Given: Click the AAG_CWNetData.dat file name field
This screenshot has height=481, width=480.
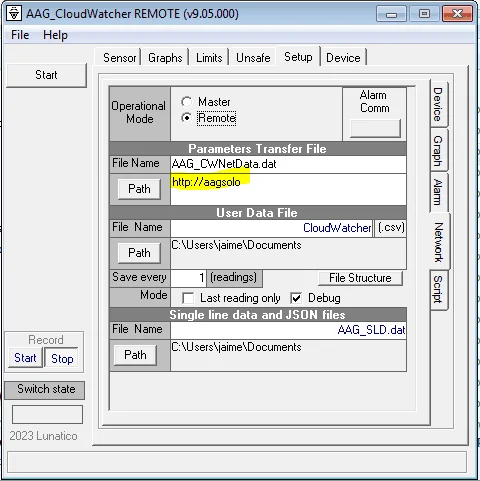Looking at the screenshot, I should [x=288, y=164].
